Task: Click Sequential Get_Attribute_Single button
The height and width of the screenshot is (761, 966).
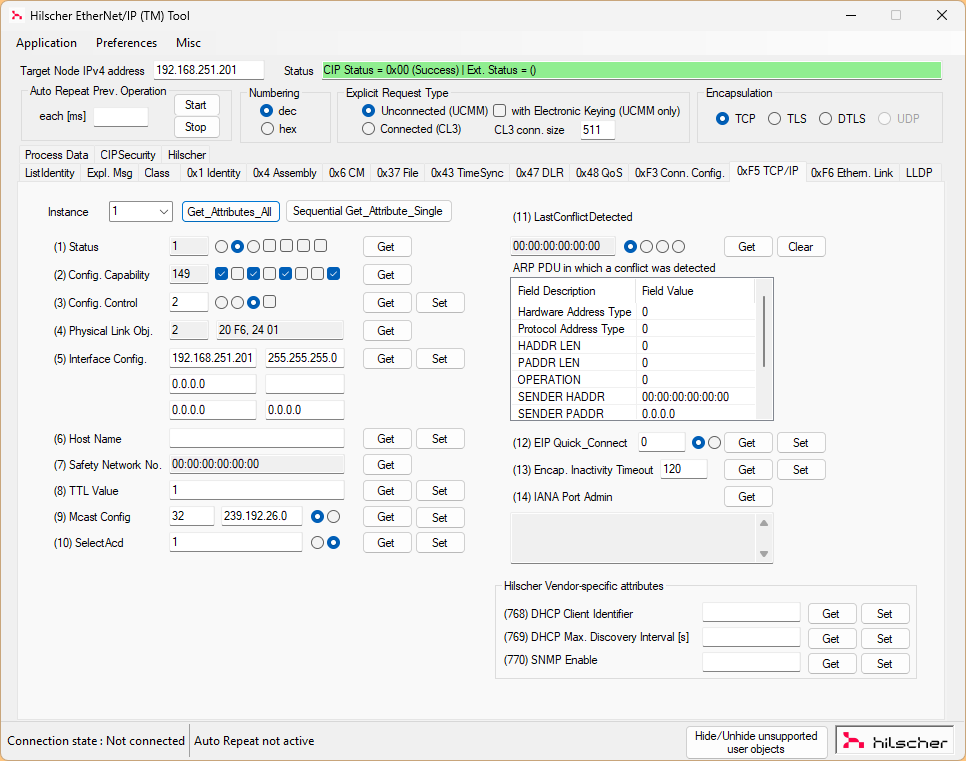Action: pos(368,211)
